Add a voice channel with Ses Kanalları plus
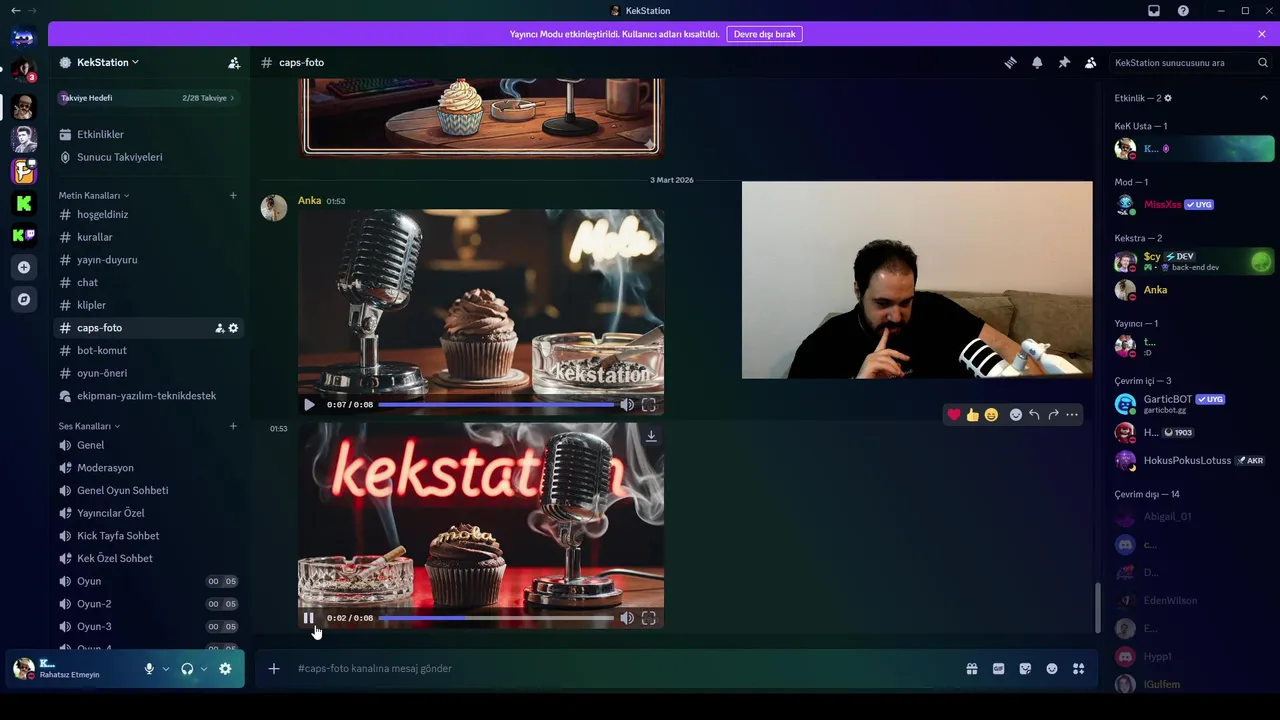The height and width of the screenshot is (720, 1280). [233, 426]
